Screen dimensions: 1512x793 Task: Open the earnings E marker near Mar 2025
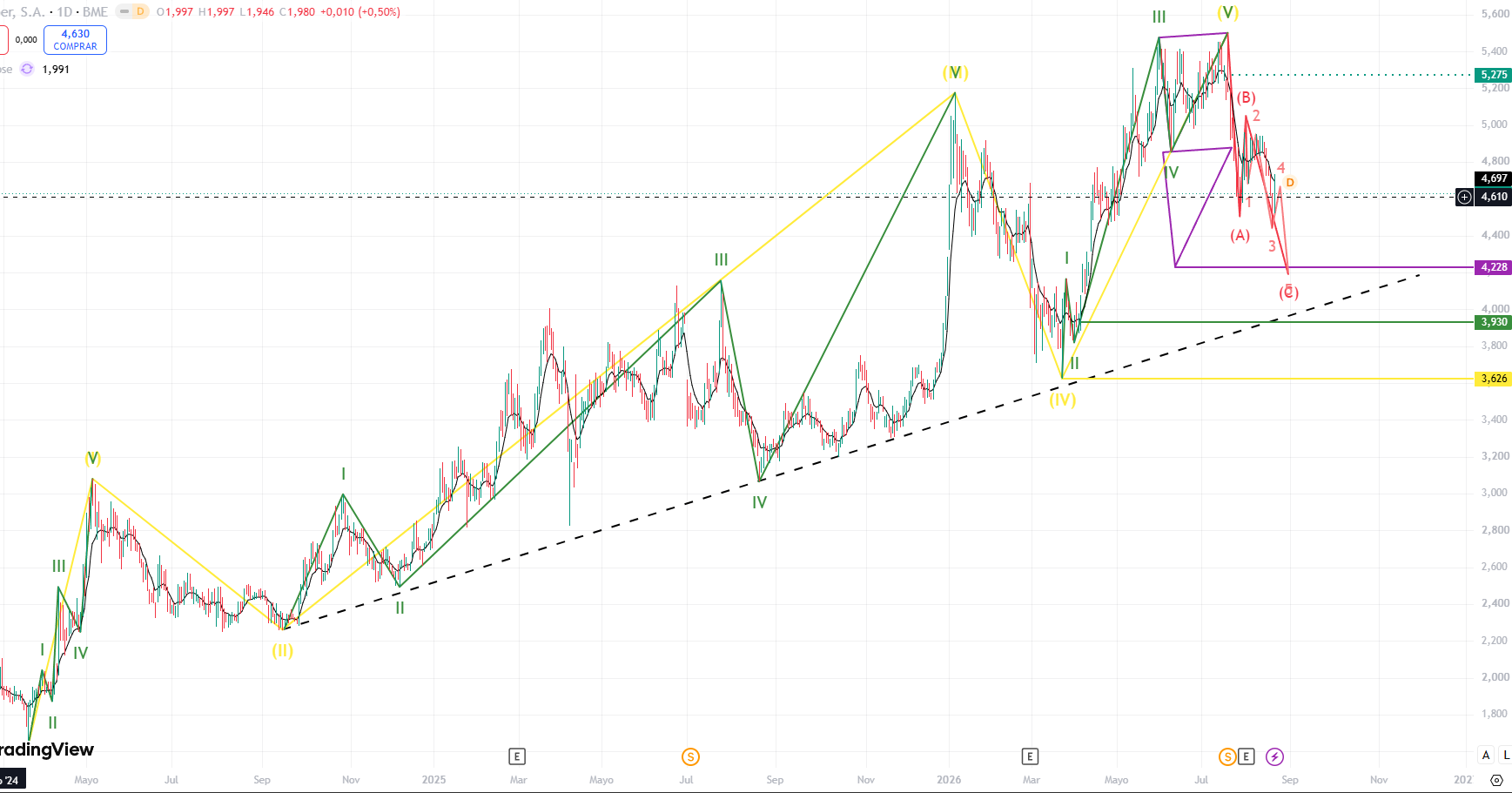(517, 756)
